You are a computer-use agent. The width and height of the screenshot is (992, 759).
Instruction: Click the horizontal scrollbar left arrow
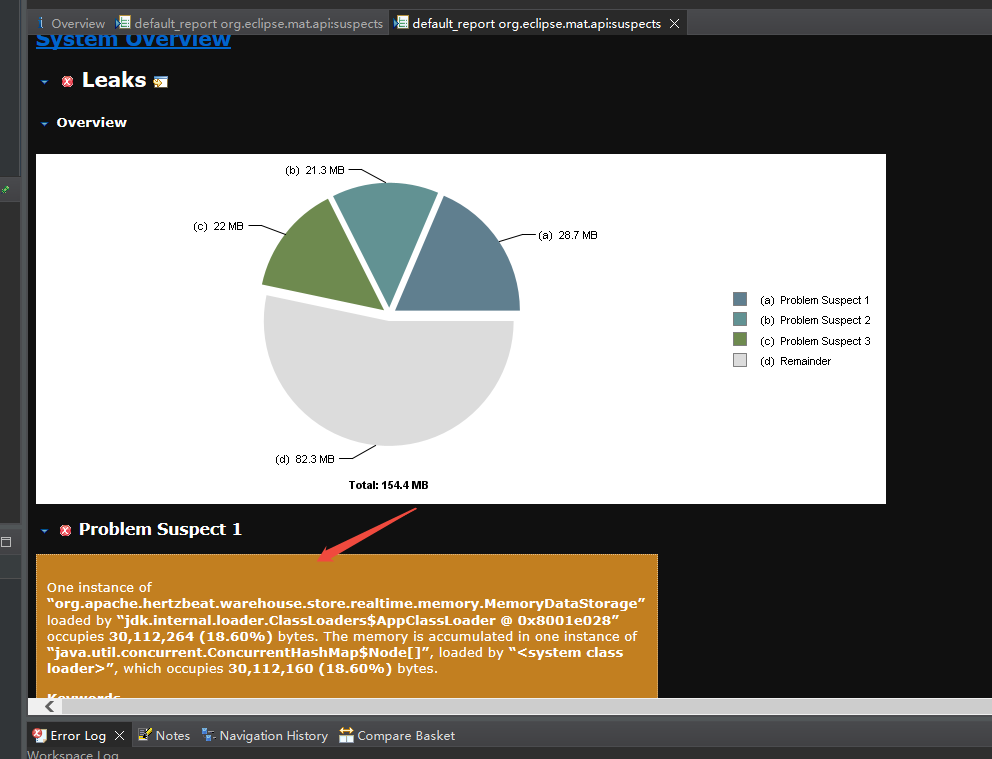(49, 707)
